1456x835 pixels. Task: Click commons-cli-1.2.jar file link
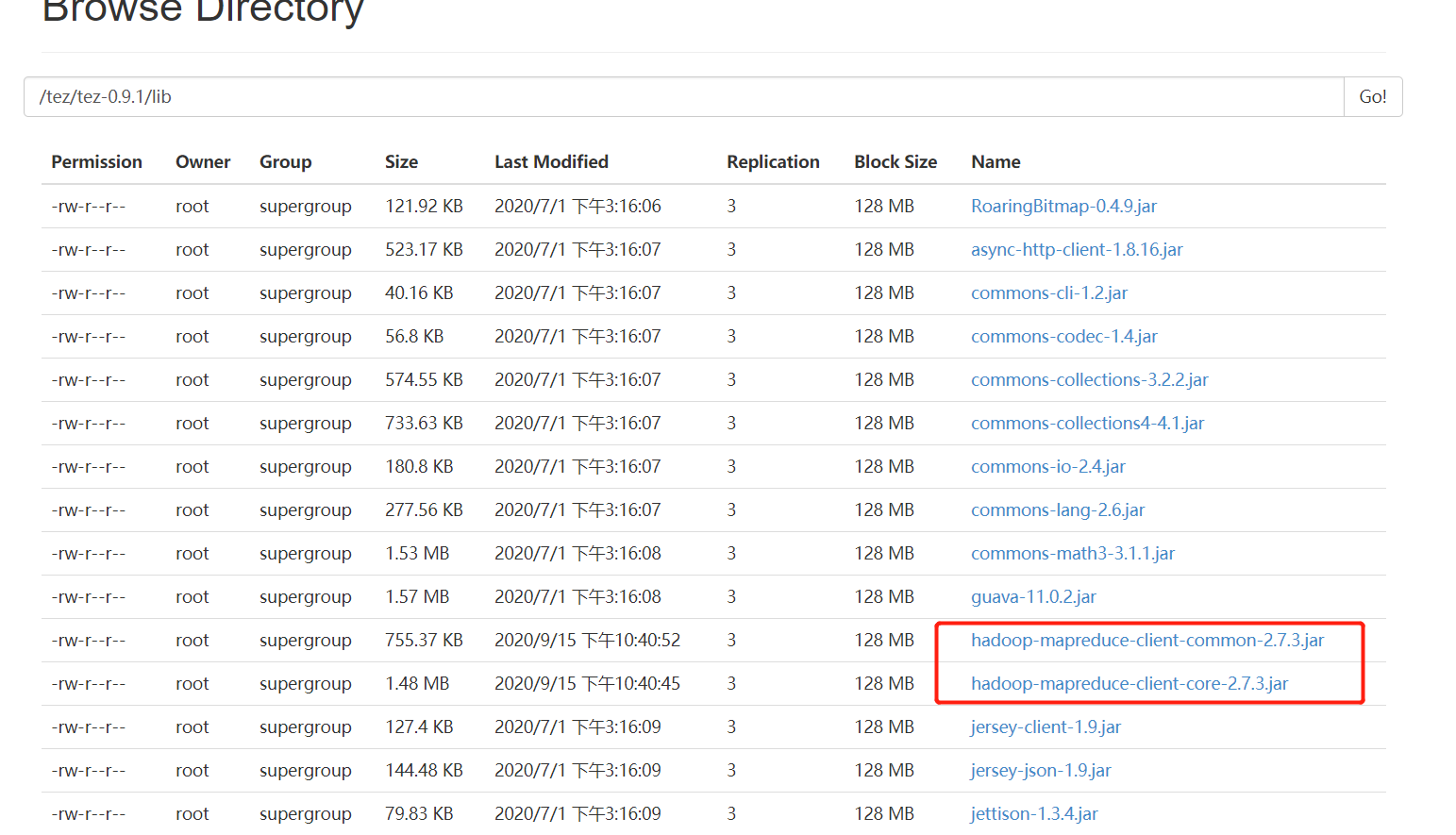click(x=1048, y=292)
